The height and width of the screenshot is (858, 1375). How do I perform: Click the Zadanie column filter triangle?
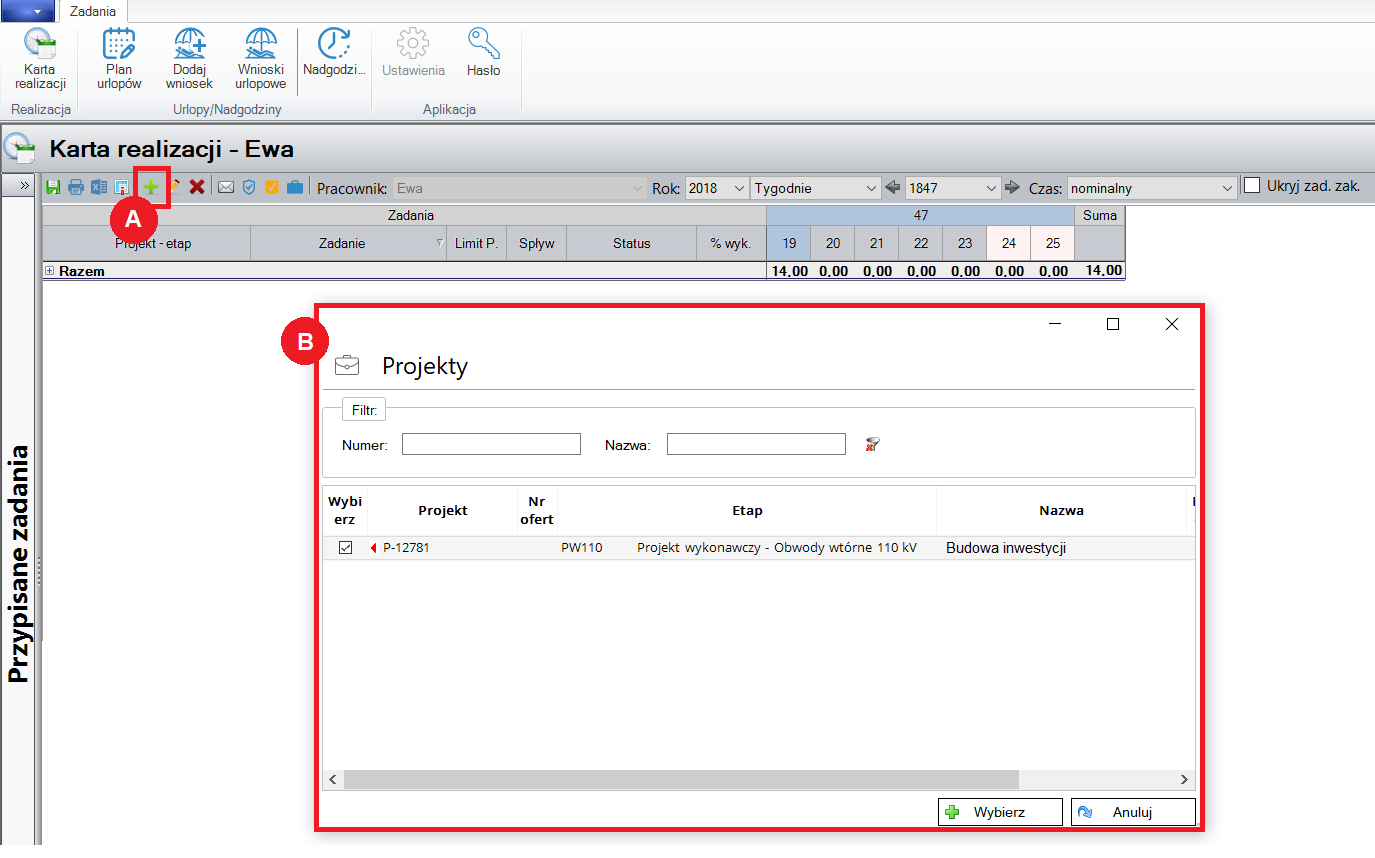tap(440, 243)
